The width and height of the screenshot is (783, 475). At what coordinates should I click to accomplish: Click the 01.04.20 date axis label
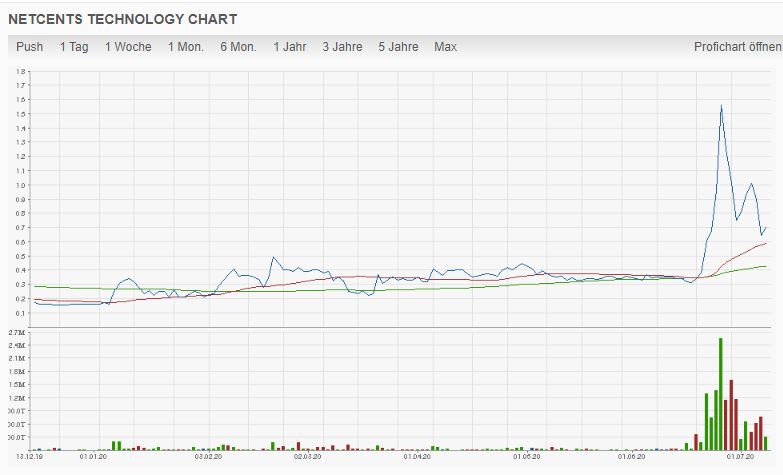(417, 457)
